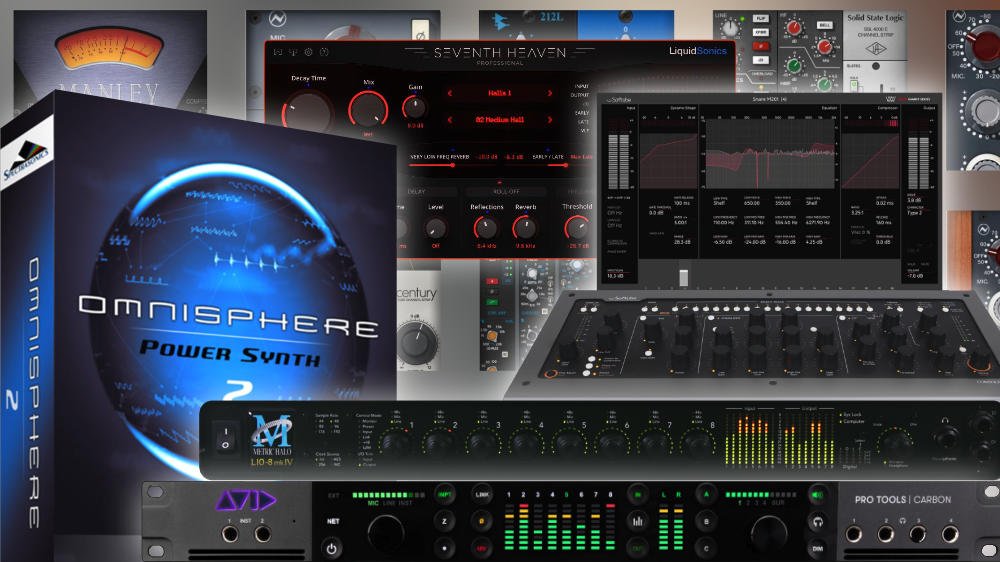Viewport: 1000px width, 562px height.
Task: Click the Manley VU meter
Action: pyautogui.click(x=110, y=48)
